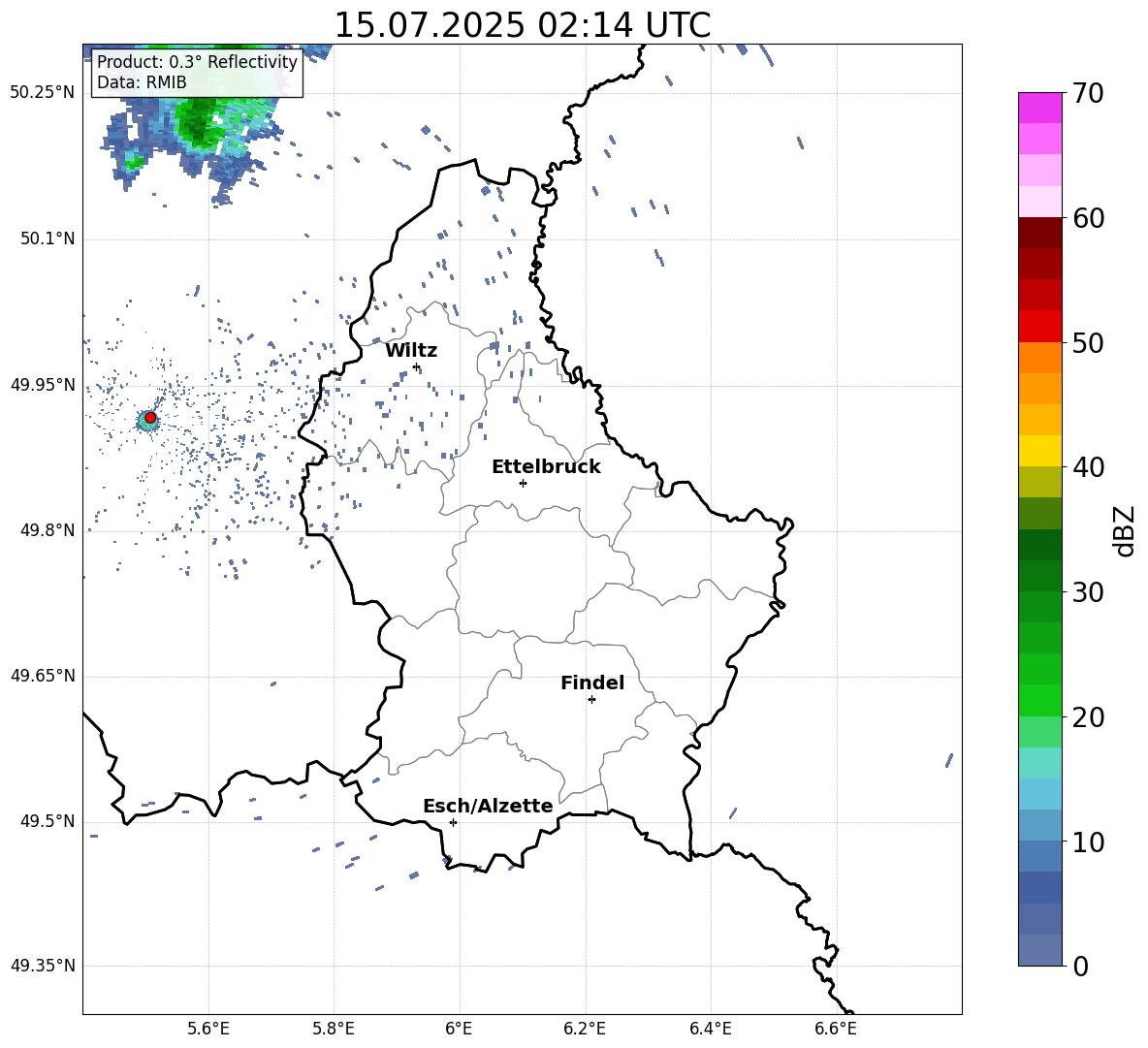Click the colorbar tick value 10
1148x1048 pixels.
pos(1088,842)
